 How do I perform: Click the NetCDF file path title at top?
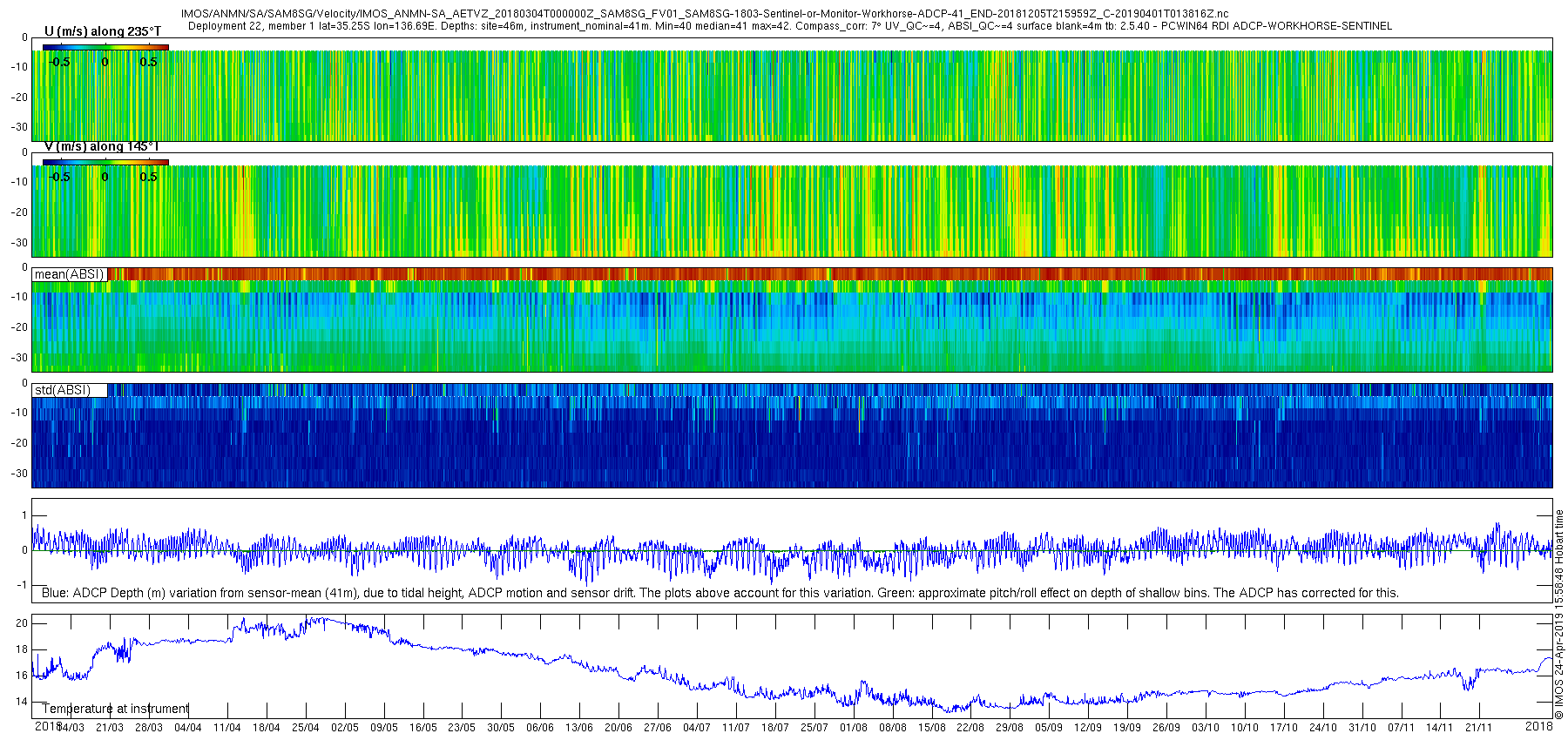click(704, 14)
